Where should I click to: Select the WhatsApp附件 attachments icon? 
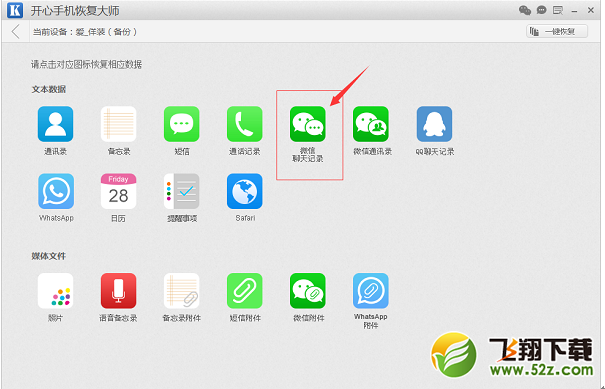(371, 291)
